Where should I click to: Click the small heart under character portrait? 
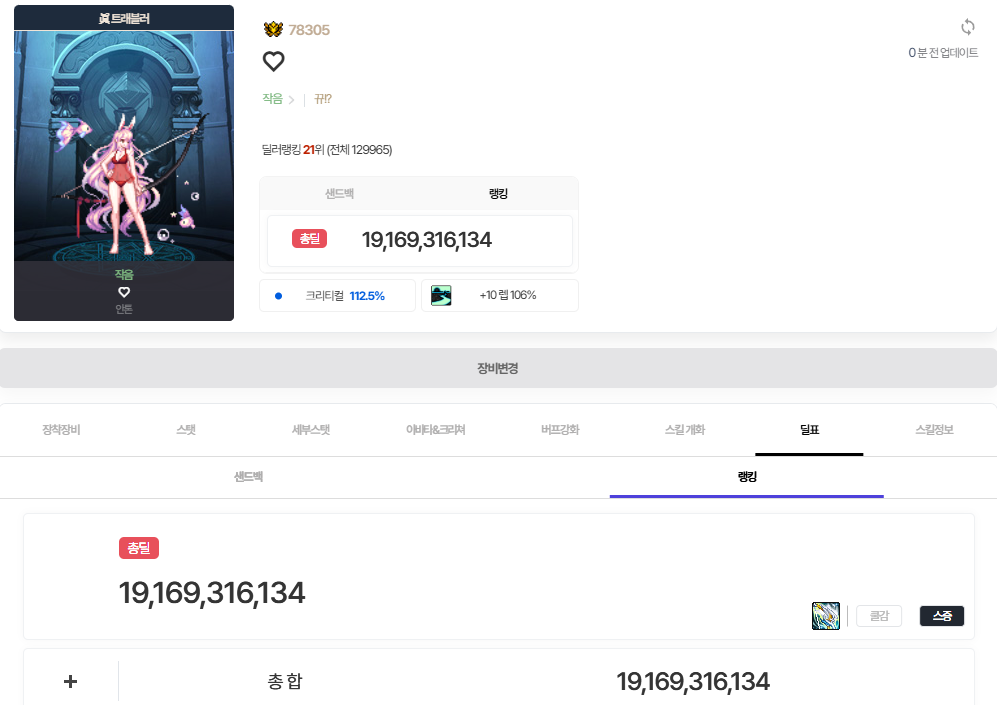(124, 292)
